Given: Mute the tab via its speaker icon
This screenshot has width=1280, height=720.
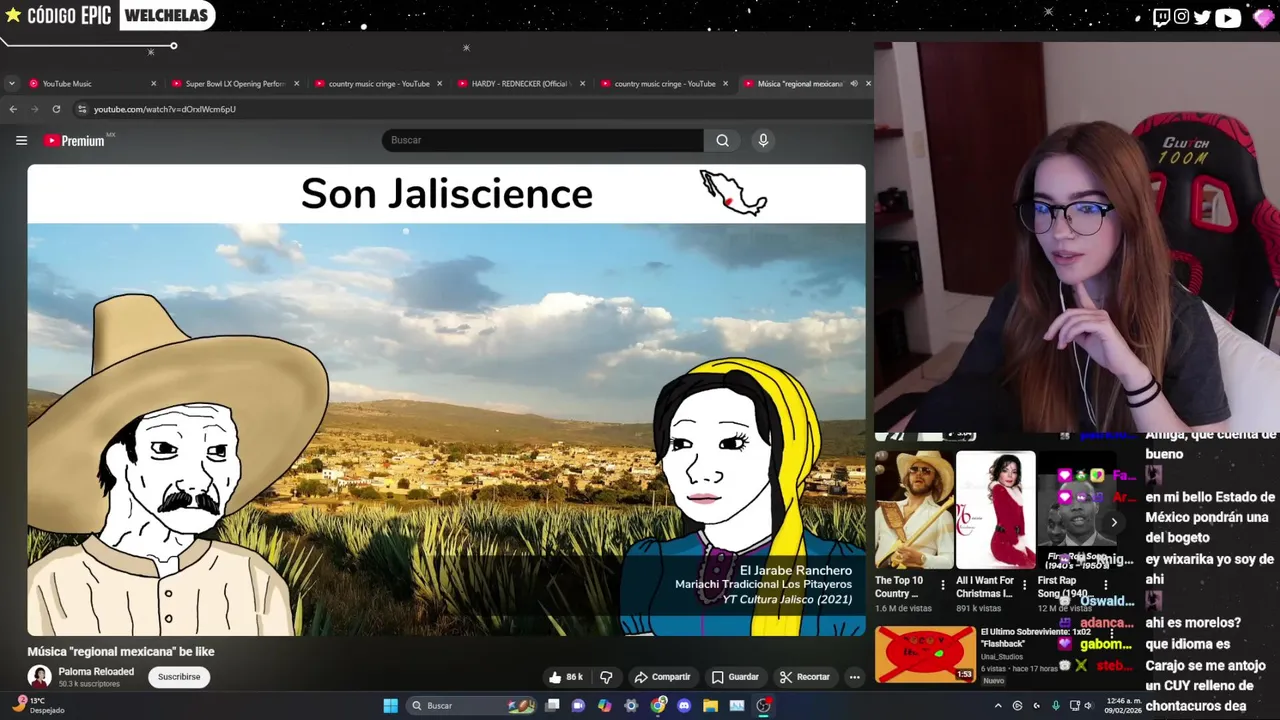Looking at the screenshot, I should 854,84.
